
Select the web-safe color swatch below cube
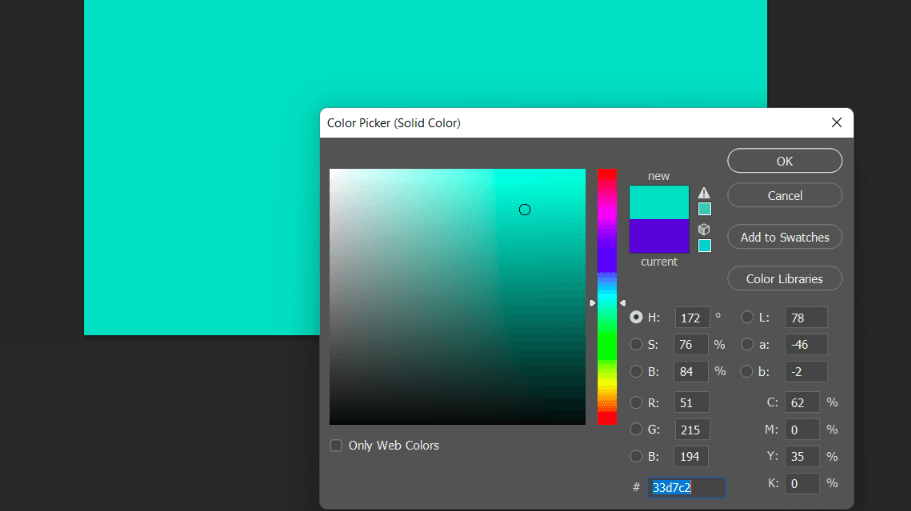pos(704,245)
